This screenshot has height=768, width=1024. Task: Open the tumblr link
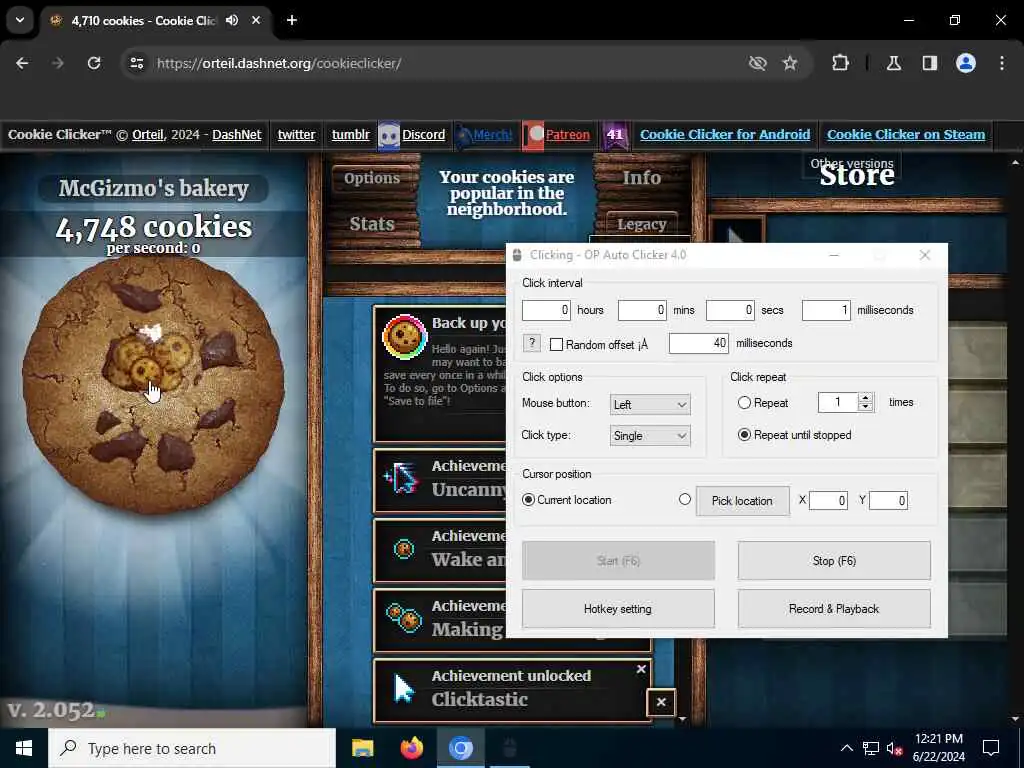pos(351,135)
